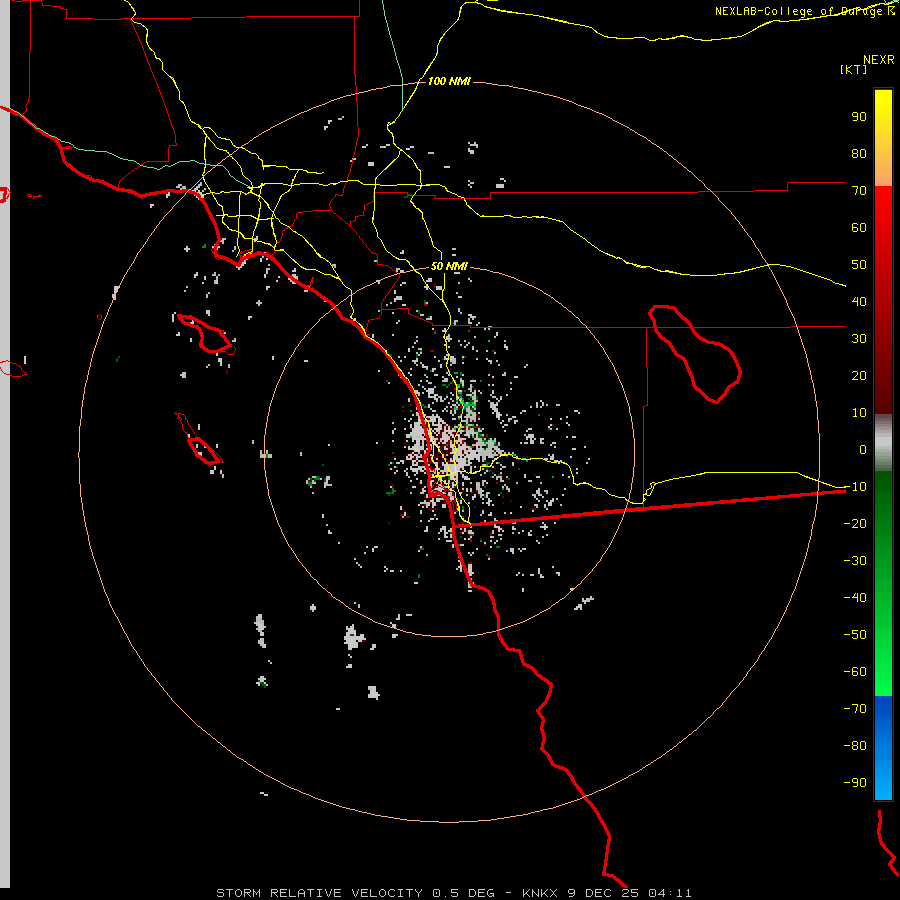This screenshot has height=900, width=900.
Task: Click the 50 value on velocity scale
Action: [x=859, y=265]
